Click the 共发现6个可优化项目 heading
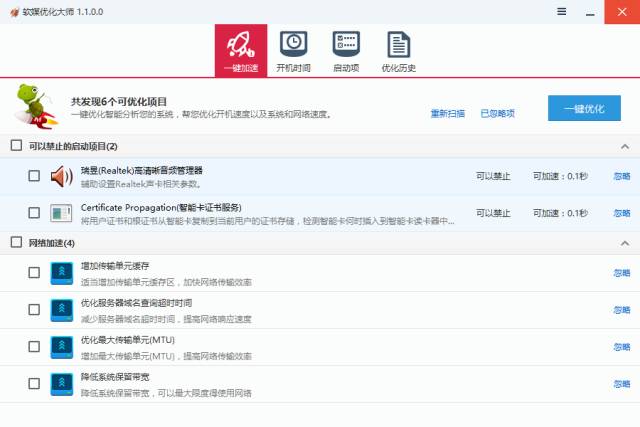Viewport: 640px width, 427px height. [x=119, y=102]
